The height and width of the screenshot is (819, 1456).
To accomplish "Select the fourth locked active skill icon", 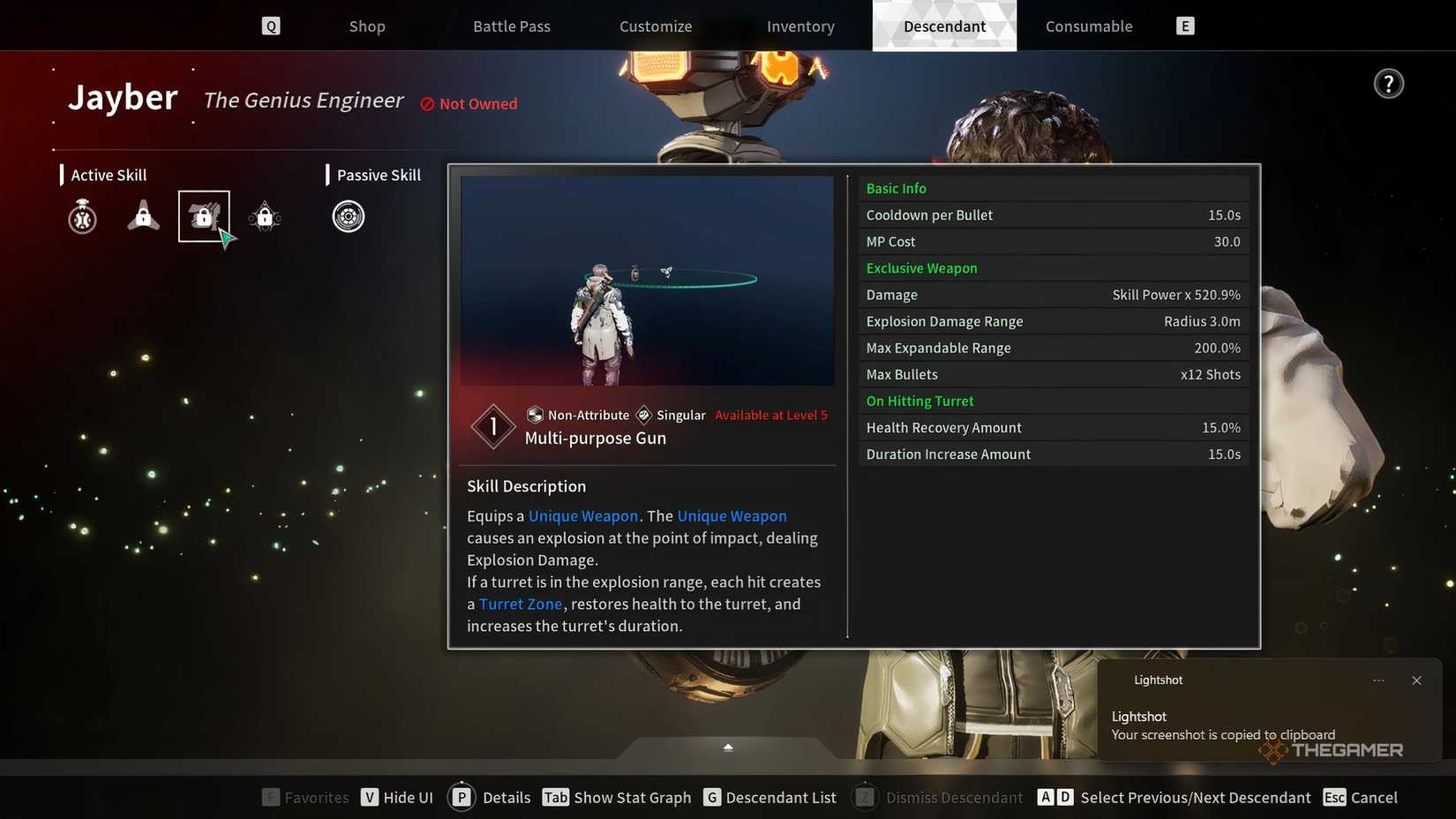I will (265, 216).
